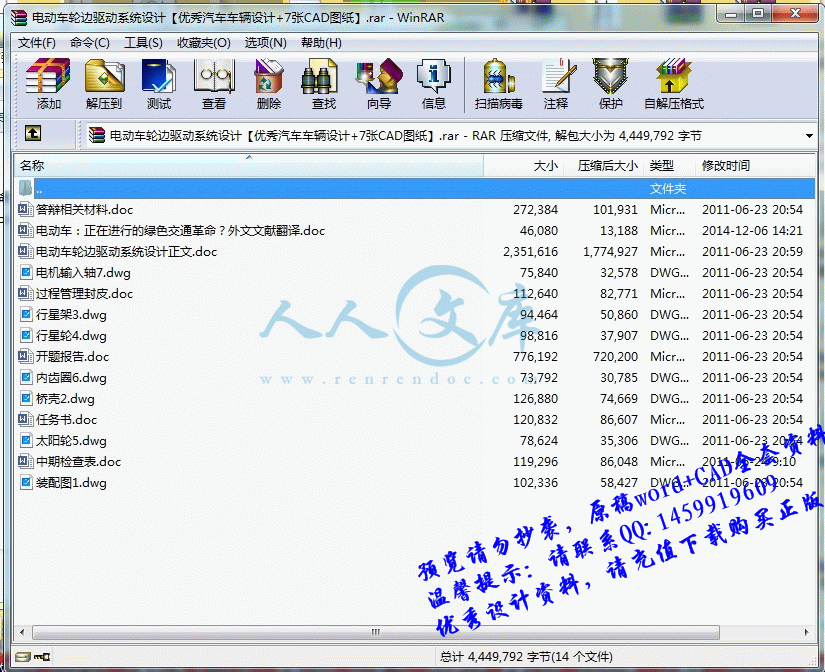This screenshot has height=672, width=825.
Task: Click the horizontal scrollbar right arrow
Action: (808, 632)
